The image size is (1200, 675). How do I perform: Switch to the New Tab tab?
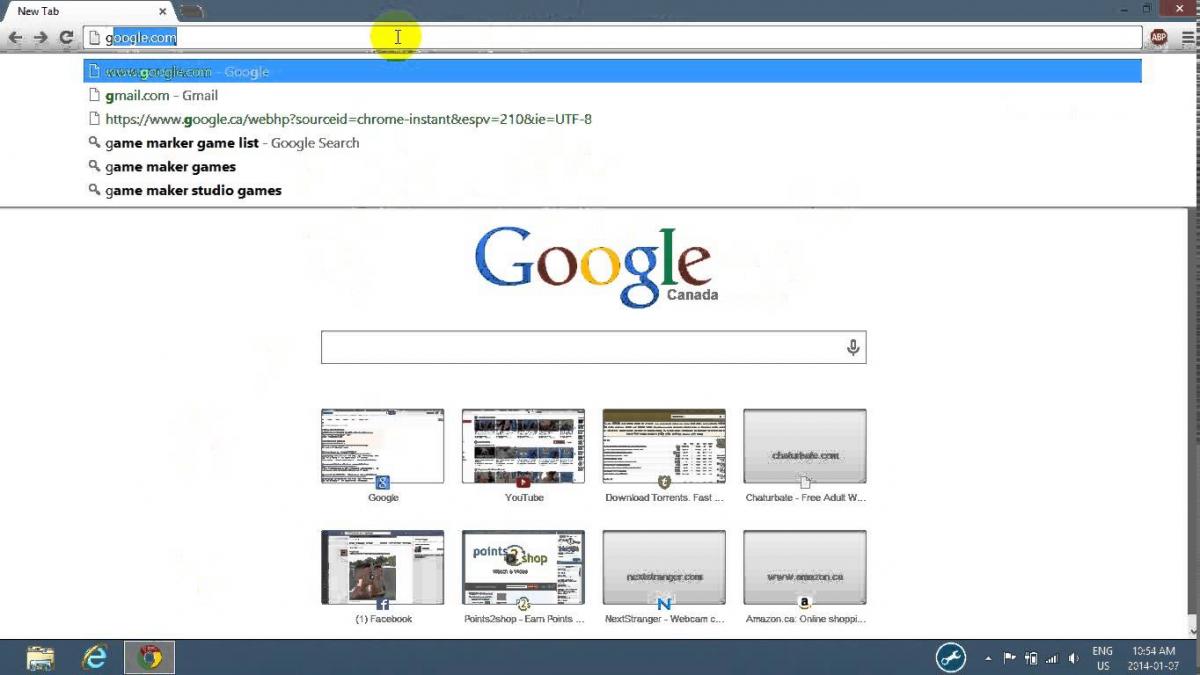point(60,11)
